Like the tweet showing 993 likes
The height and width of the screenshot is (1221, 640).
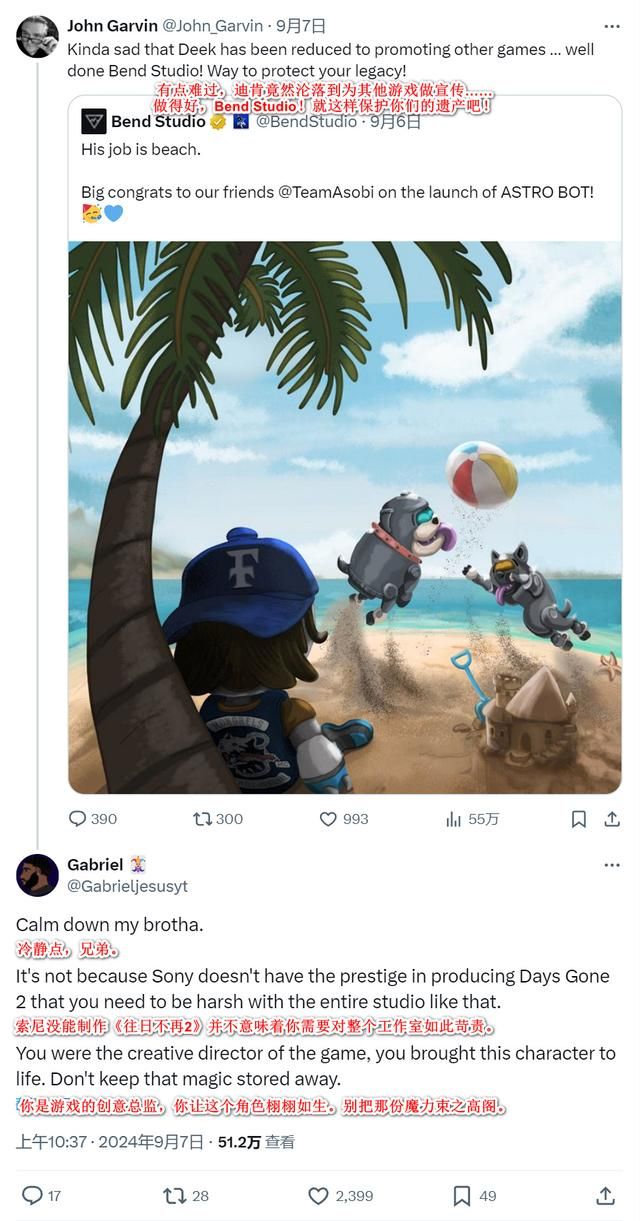tap(328, 819)
